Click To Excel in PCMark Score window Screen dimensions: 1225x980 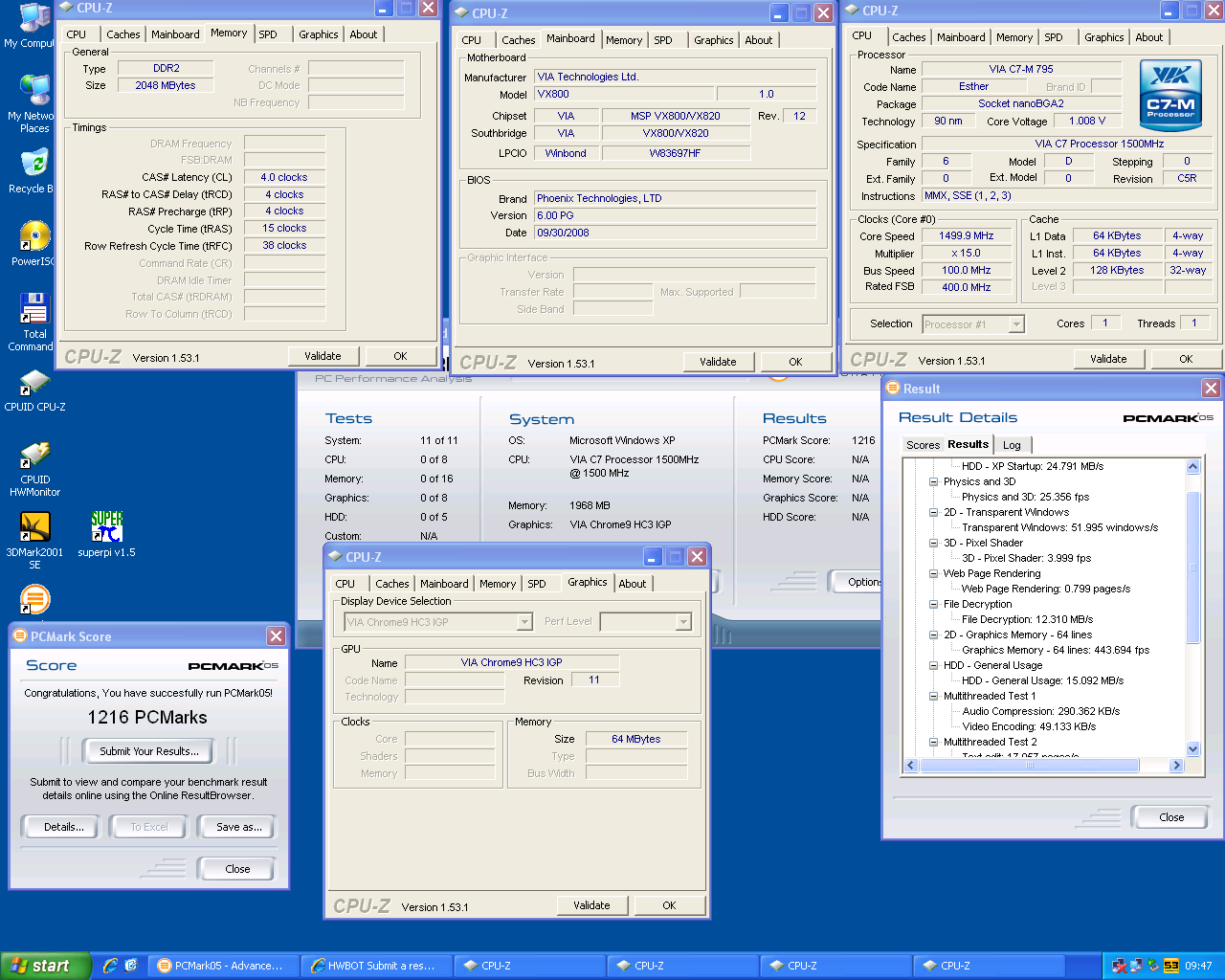coord(149,827)
